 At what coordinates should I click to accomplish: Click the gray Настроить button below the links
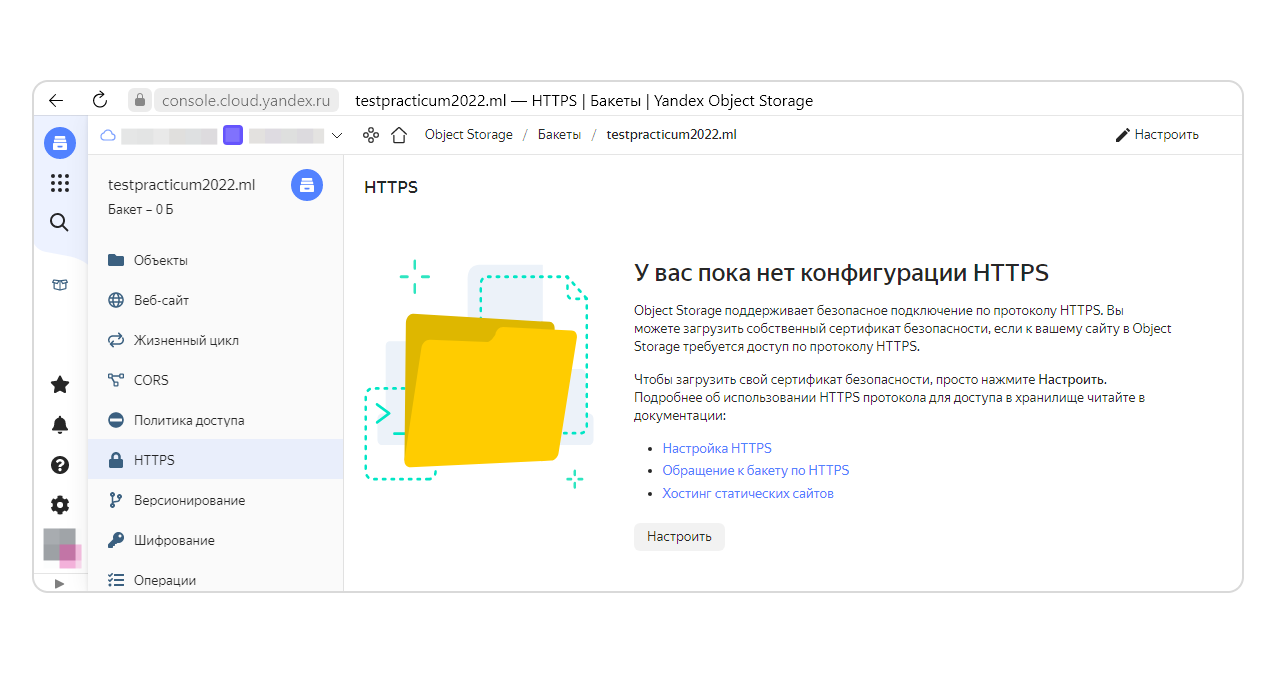point(679,537)
